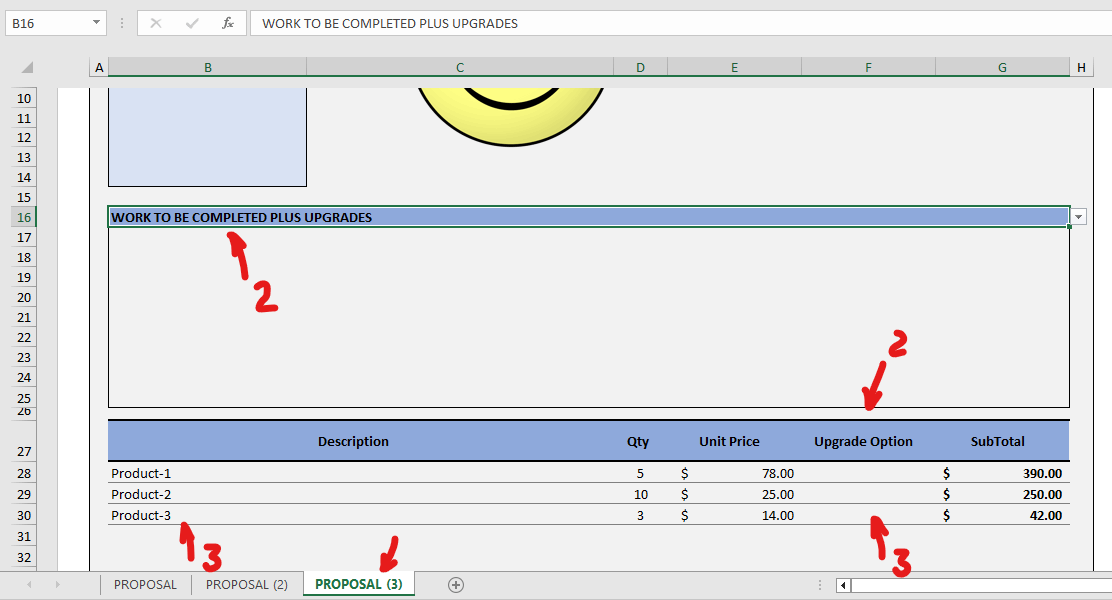Select row 16 header
1112x600 pixels.
click(x=24, y=217)
